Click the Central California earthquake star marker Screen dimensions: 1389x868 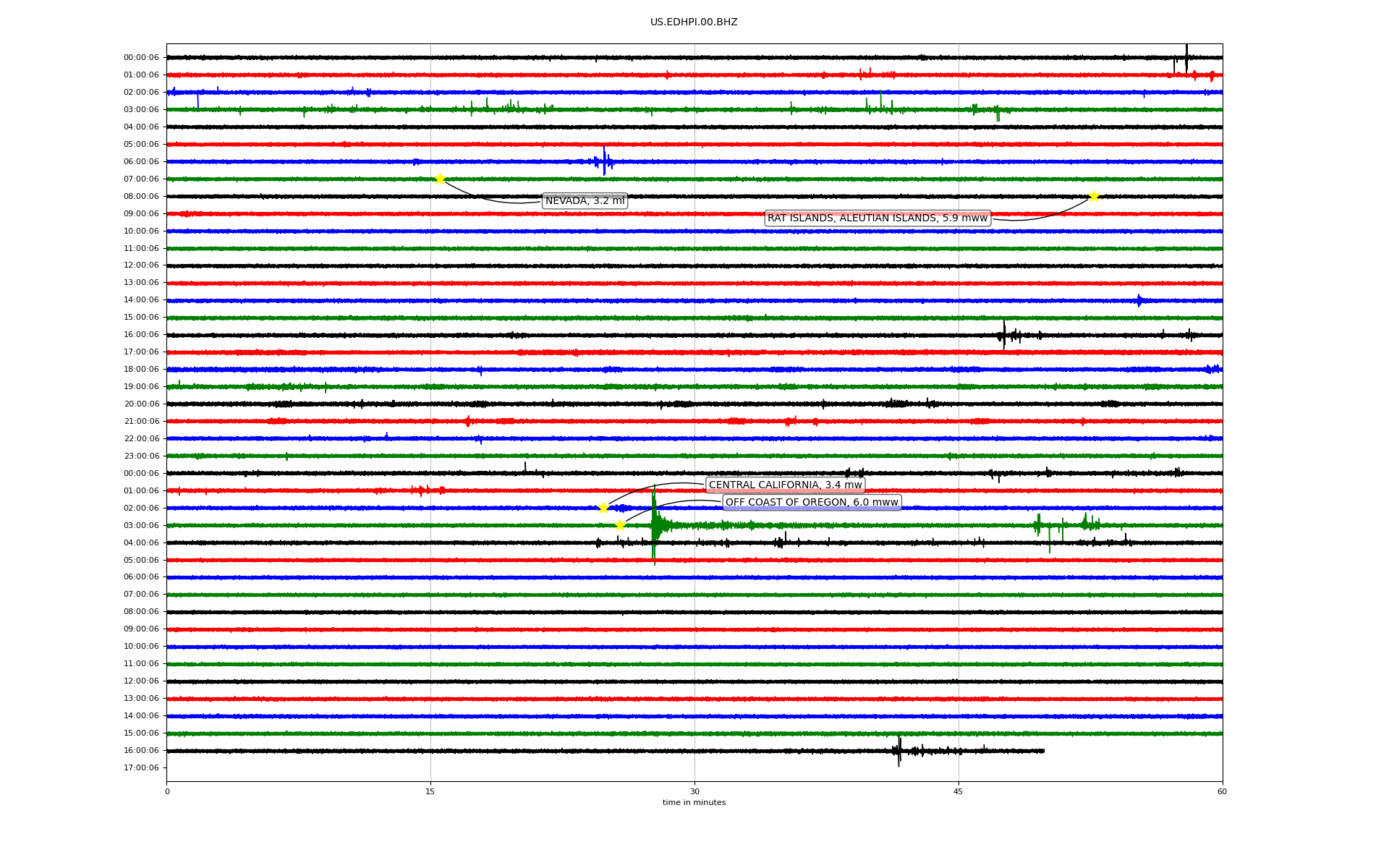[x=603, y=508]
